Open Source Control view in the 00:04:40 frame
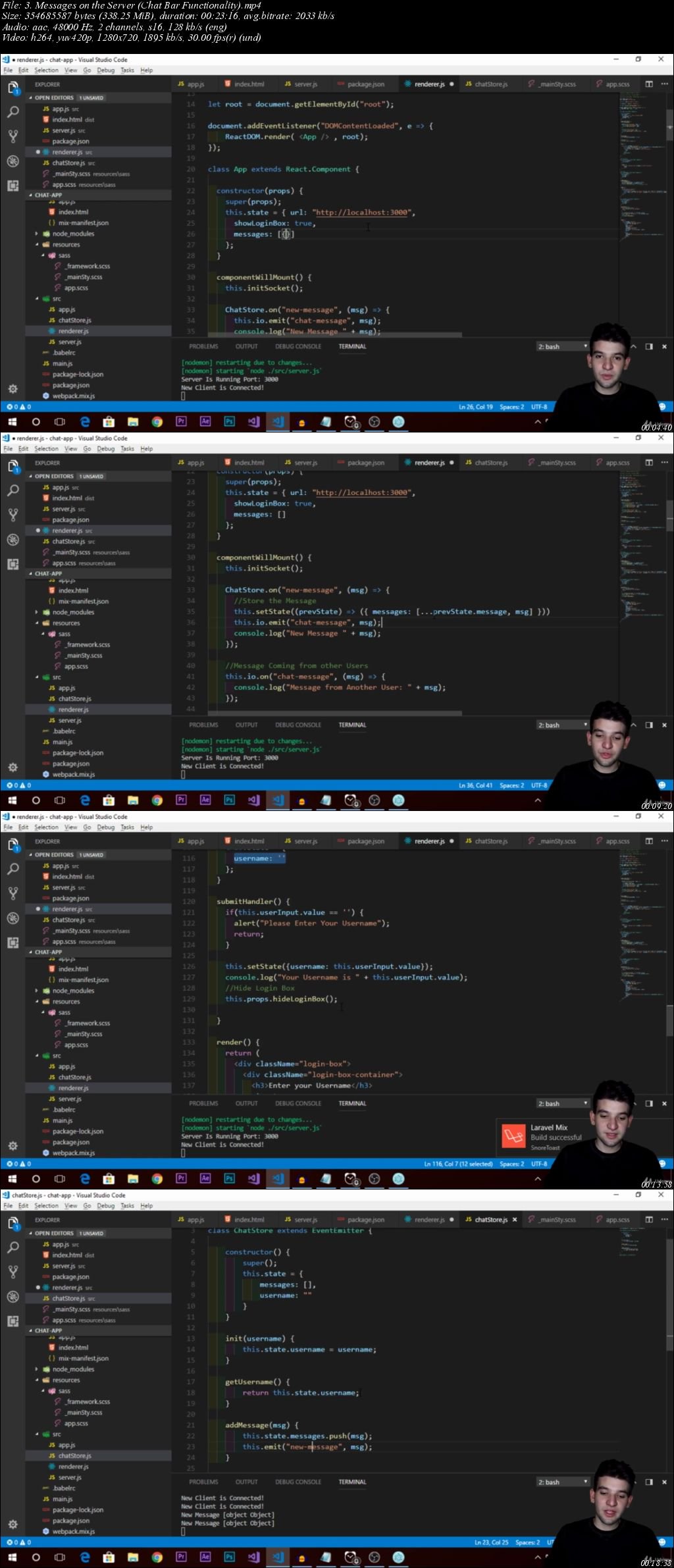The image size is (674, 1568). click(x=13, y=136)
